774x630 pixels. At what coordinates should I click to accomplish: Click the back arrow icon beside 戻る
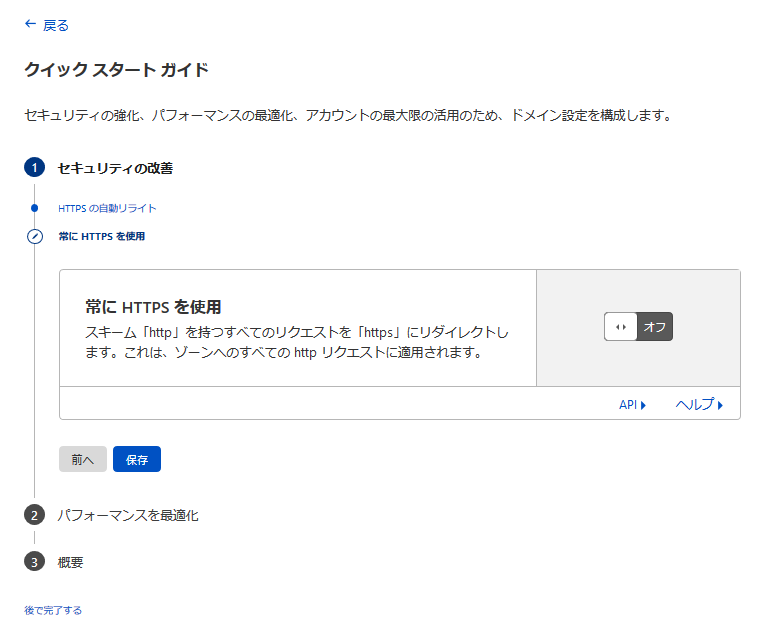click(x=30, y=25)
